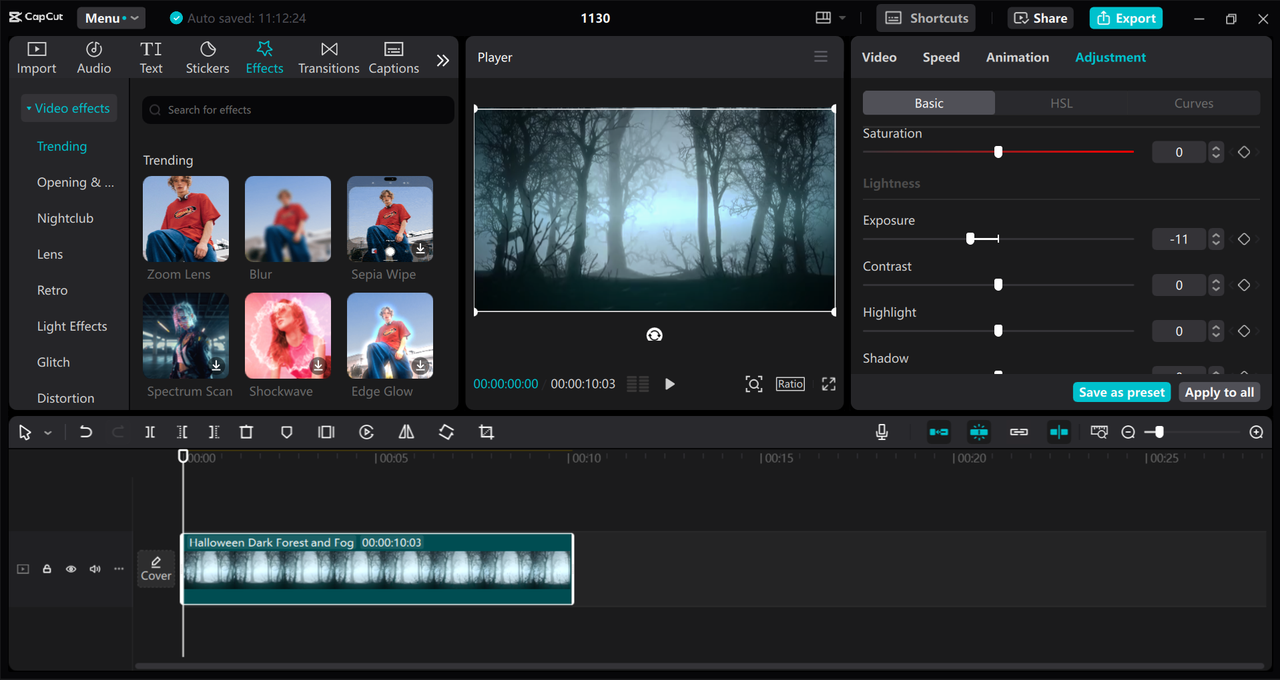1280x680 pixels.
Task: Open the Audio tab
Action: pos(94,58)
